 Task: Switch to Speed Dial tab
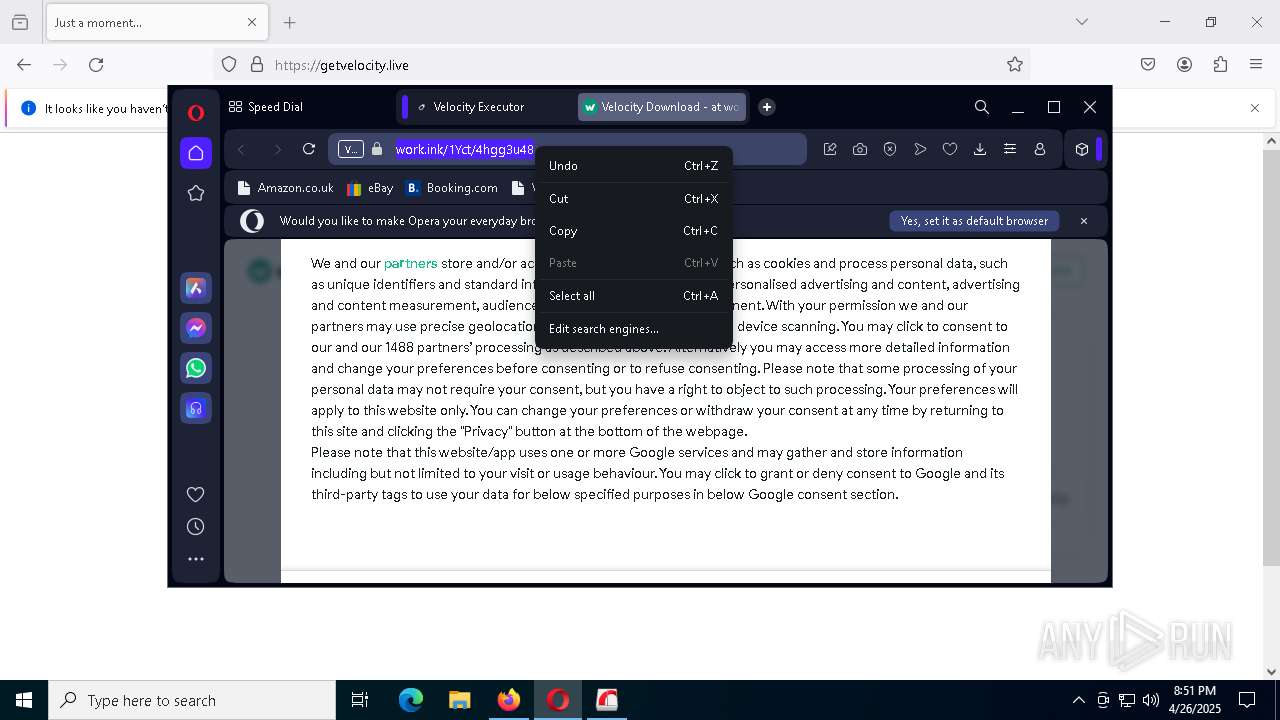point(266,107)
